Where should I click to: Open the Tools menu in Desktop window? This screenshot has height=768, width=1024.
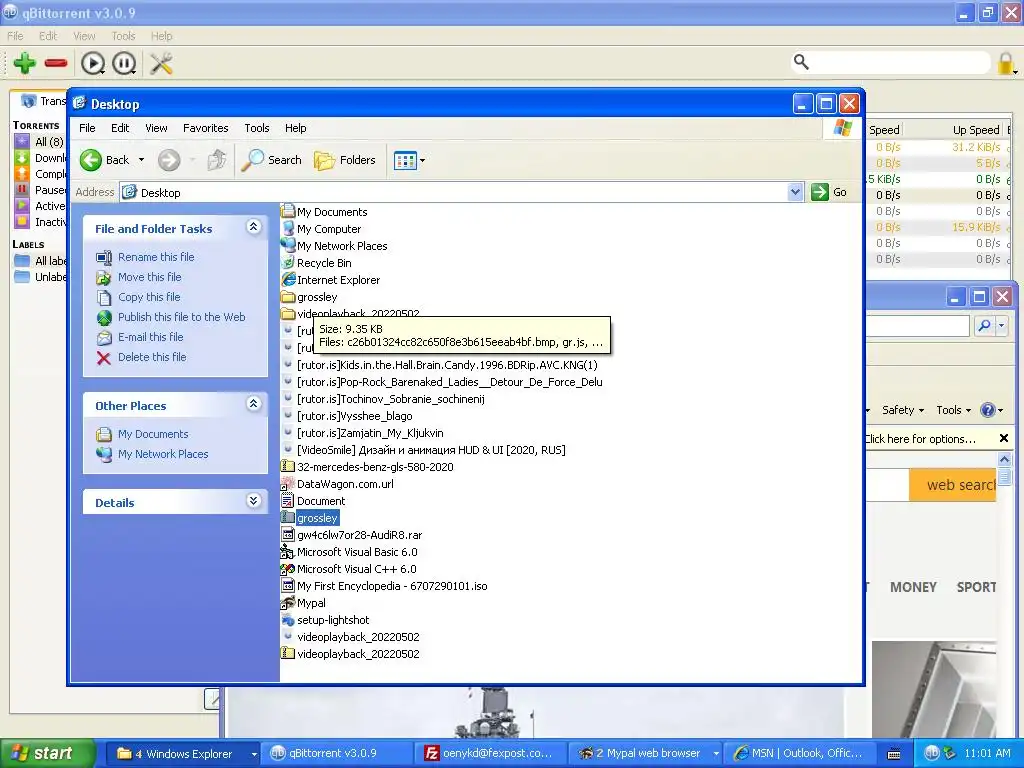[257, 128]
